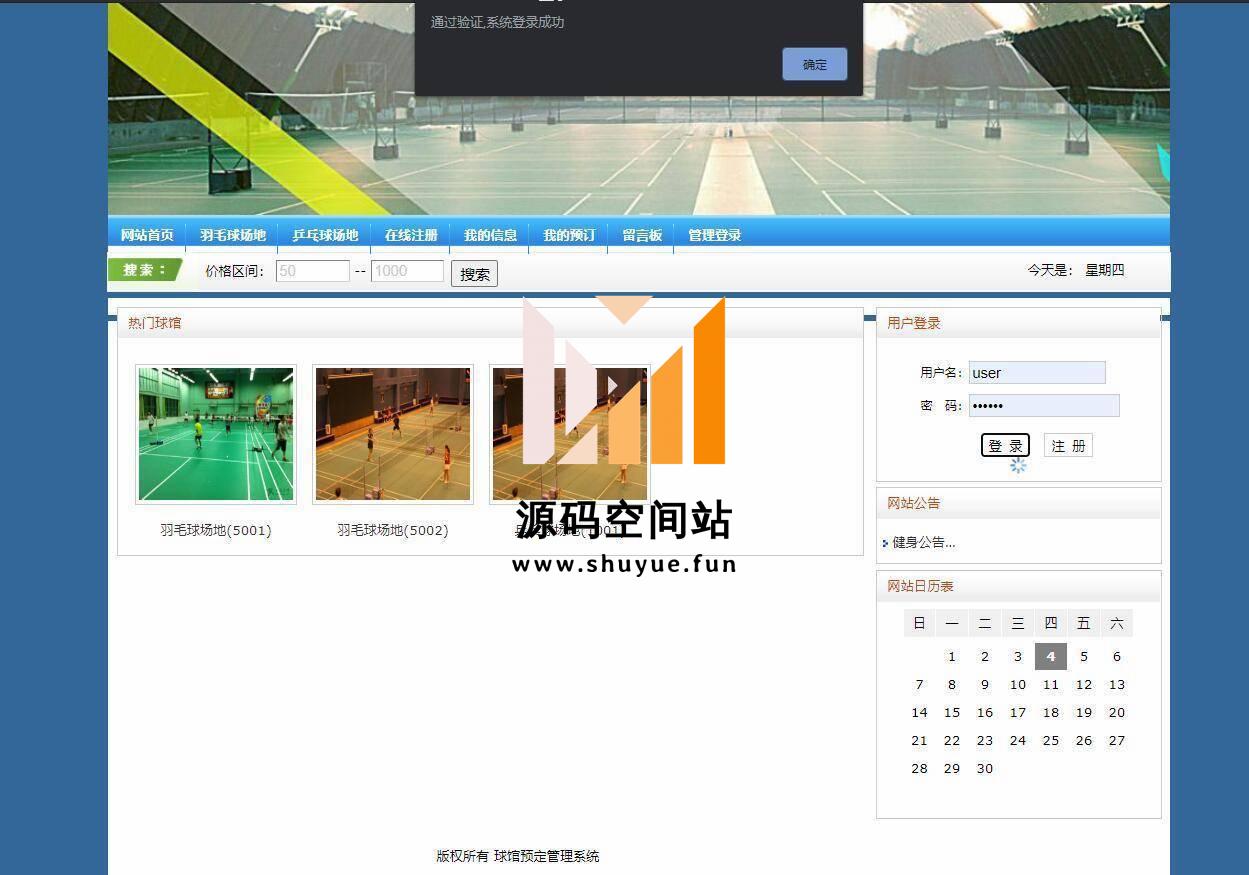This screenshot has width=1249, height=875.
Task: Focus the minimum price field showing 50
Action: point(313,271)
